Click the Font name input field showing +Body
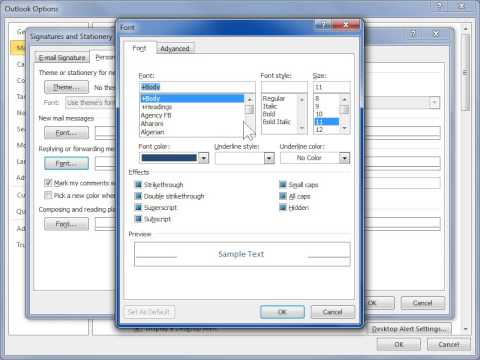480x360 pixels. (x=197, y=87)
